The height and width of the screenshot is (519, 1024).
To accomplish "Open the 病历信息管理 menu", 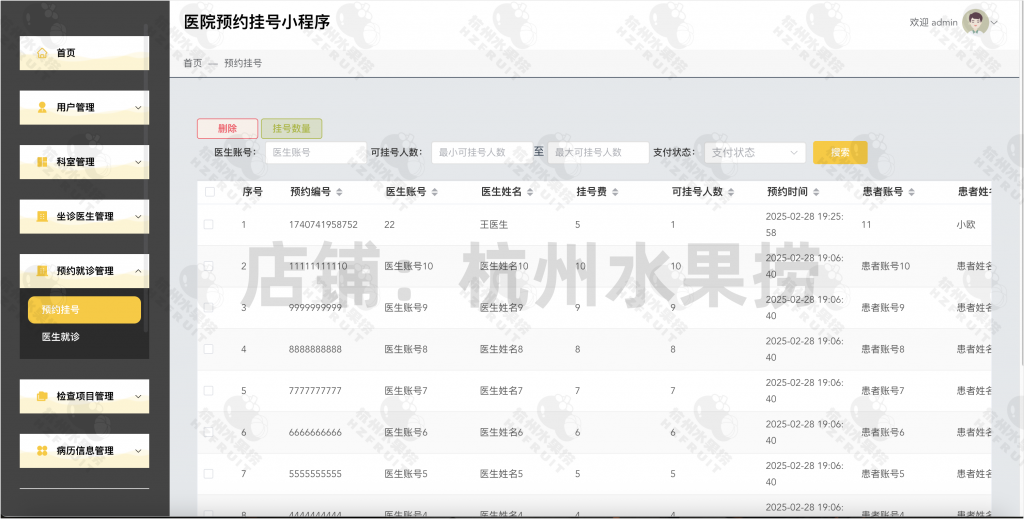I will coord(84,450).
